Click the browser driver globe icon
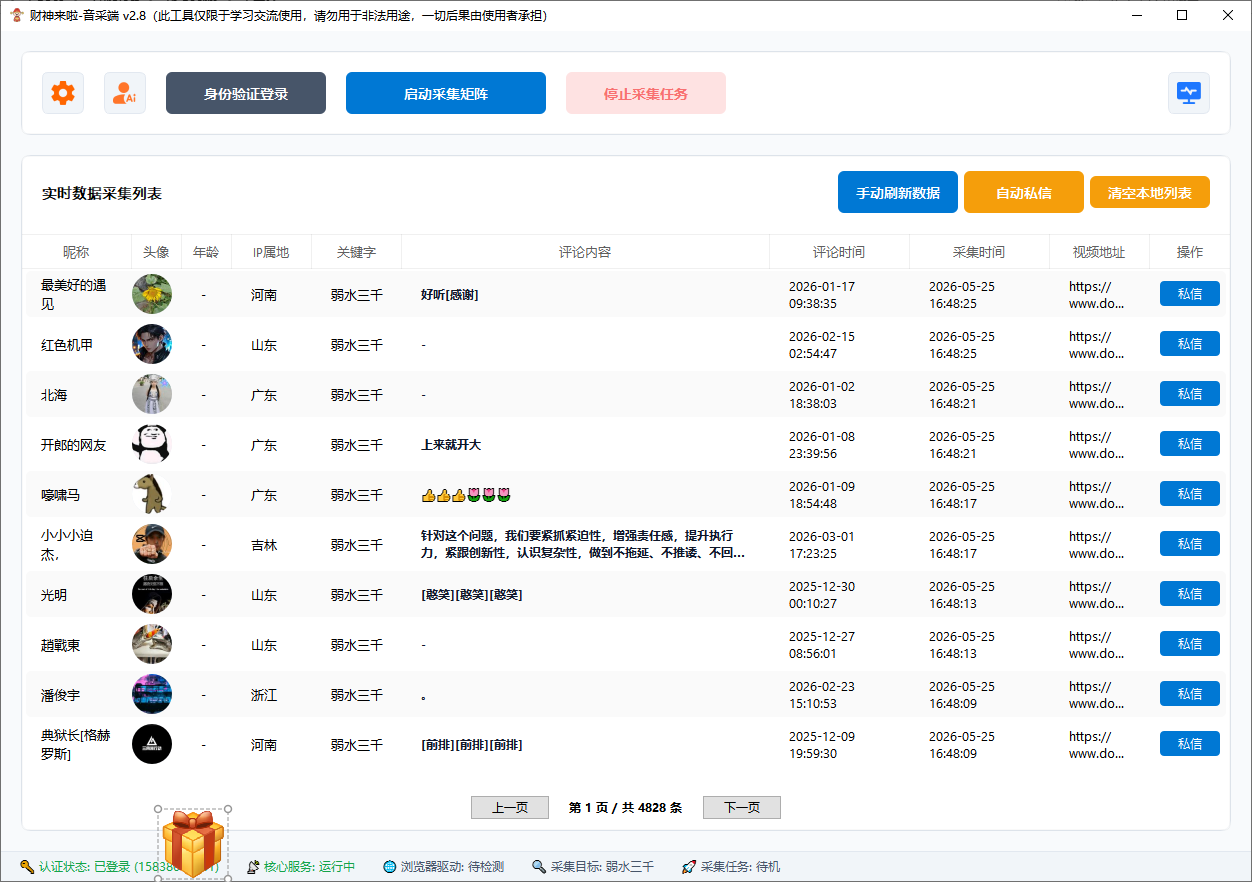Screen dimensions: 1252x882 pos(390,866)
